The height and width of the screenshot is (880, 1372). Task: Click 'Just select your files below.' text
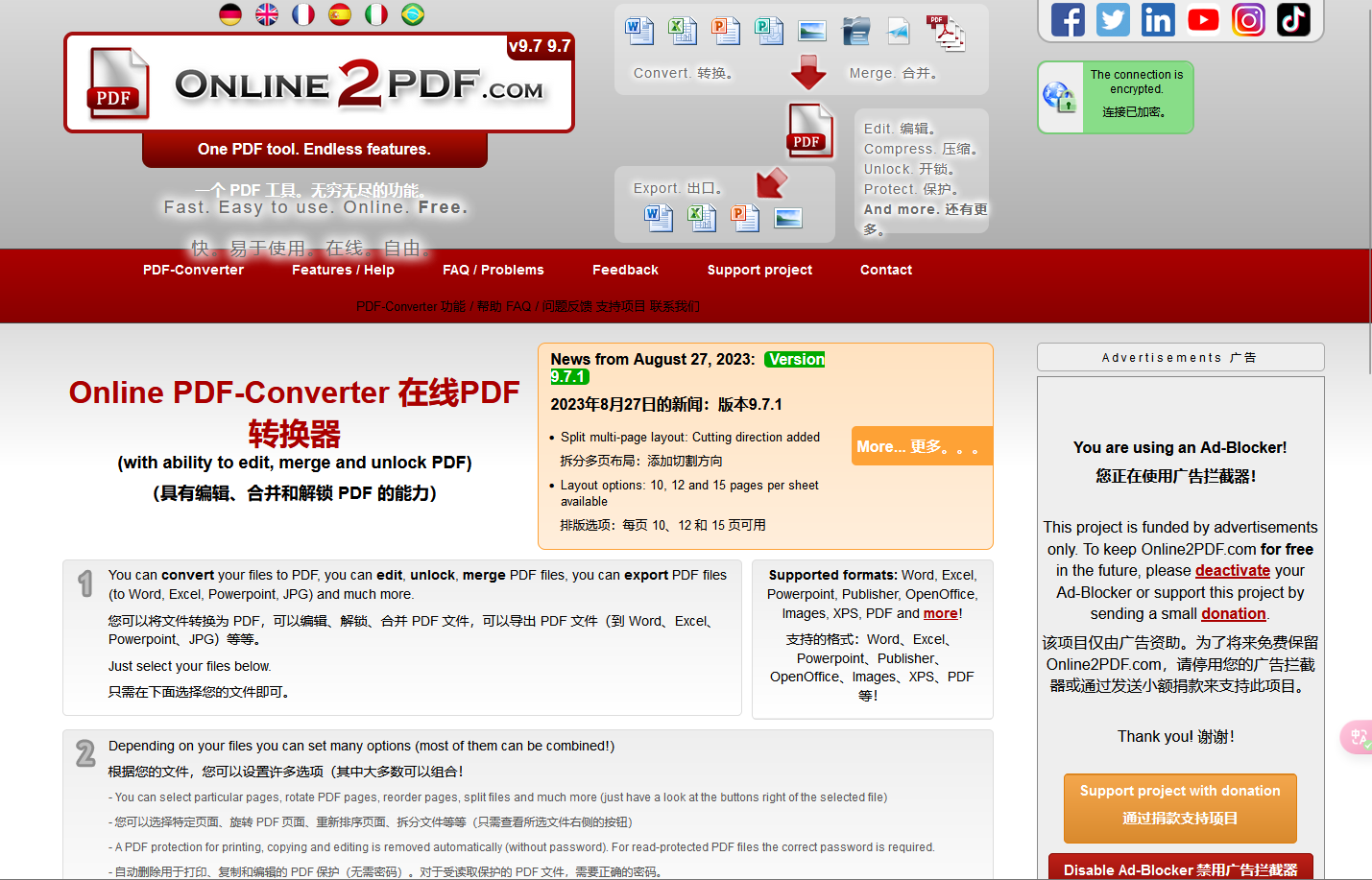click(x=190, y=666)
